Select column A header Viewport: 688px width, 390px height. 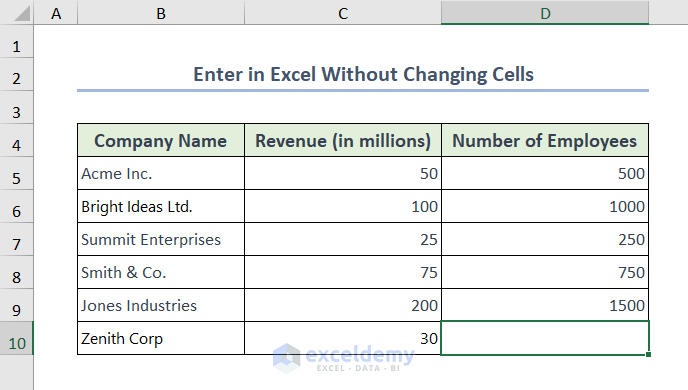56,12
